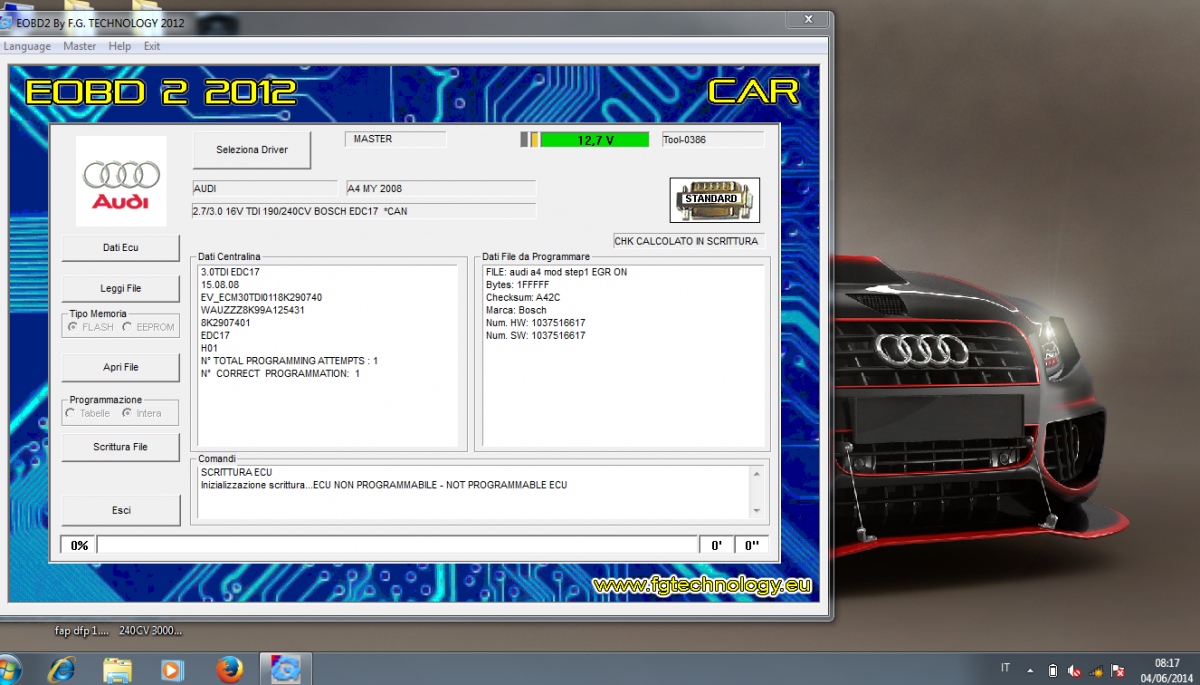Open the Master menu
The height and width of the screenshot is (685, 1200).
80,46
